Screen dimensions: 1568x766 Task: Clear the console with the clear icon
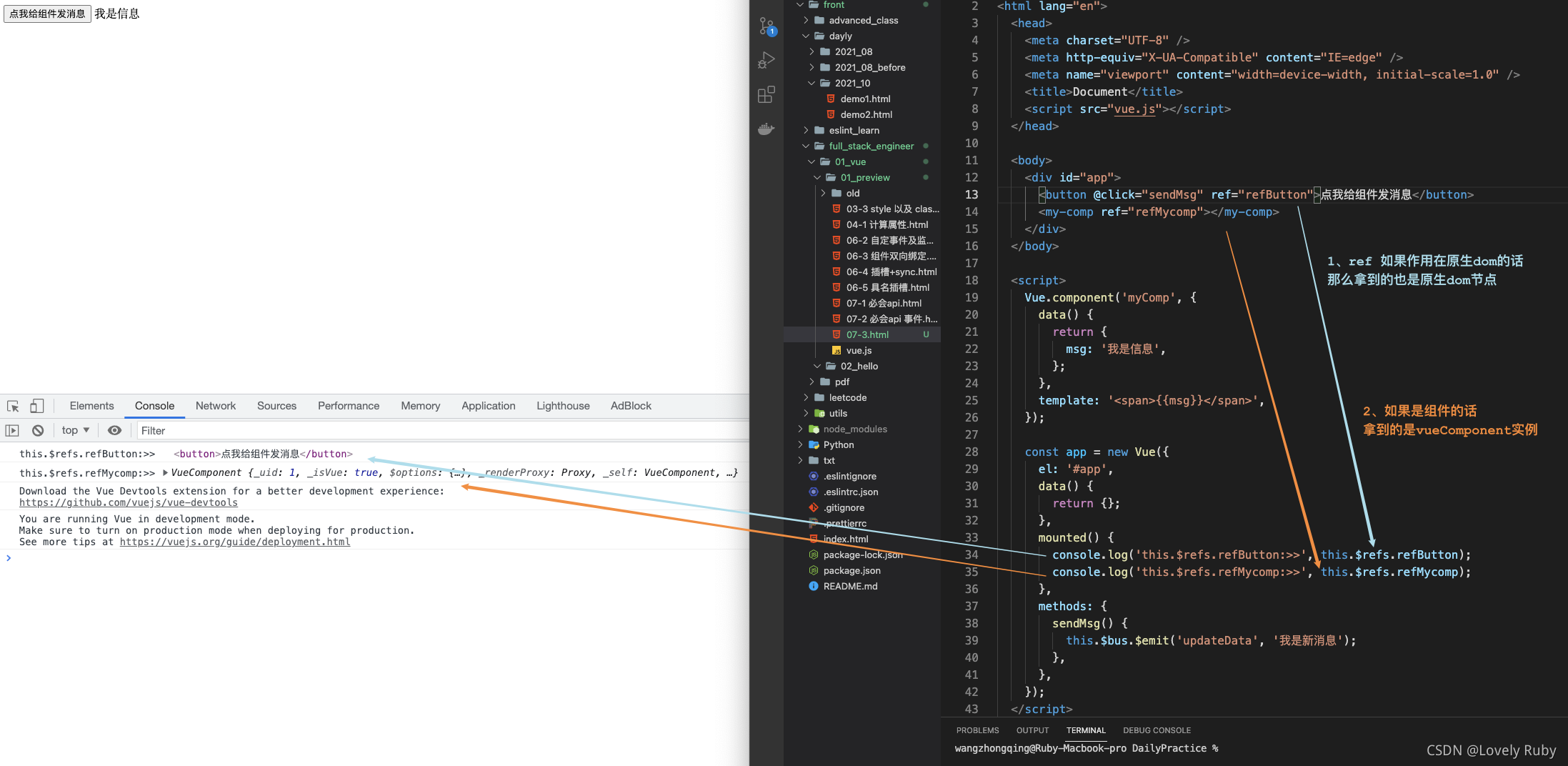[x=38, y=430]
